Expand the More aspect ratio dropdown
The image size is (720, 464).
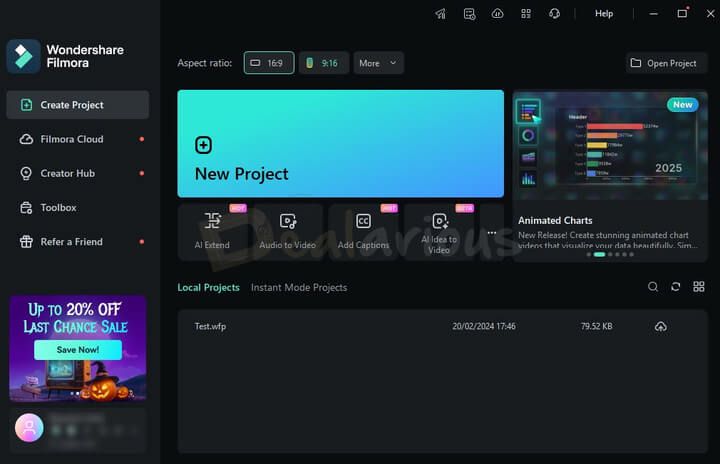coord(378,63)
